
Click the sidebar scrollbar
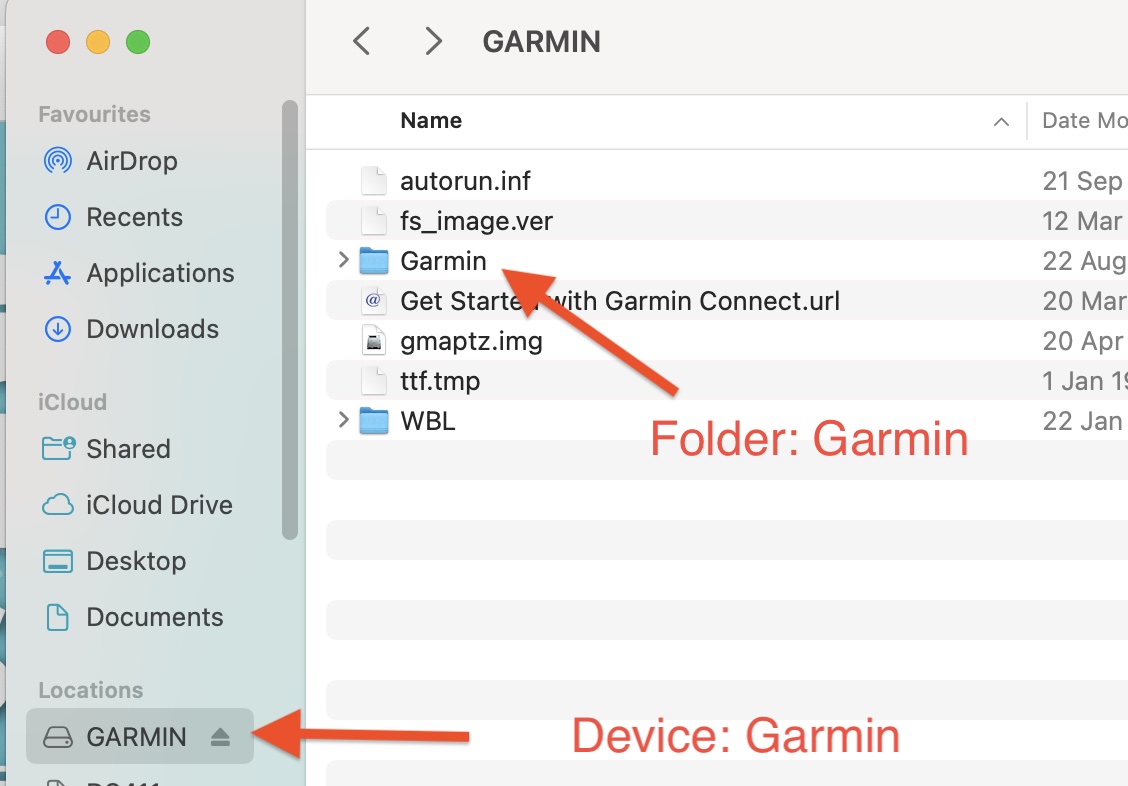pyautogui.click(x=290, y=320)
